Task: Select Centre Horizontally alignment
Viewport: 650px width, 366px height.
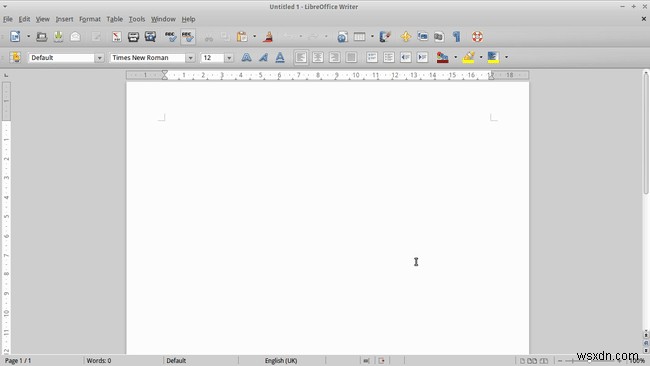Action: pyautogui.click(x=318, y=57)
